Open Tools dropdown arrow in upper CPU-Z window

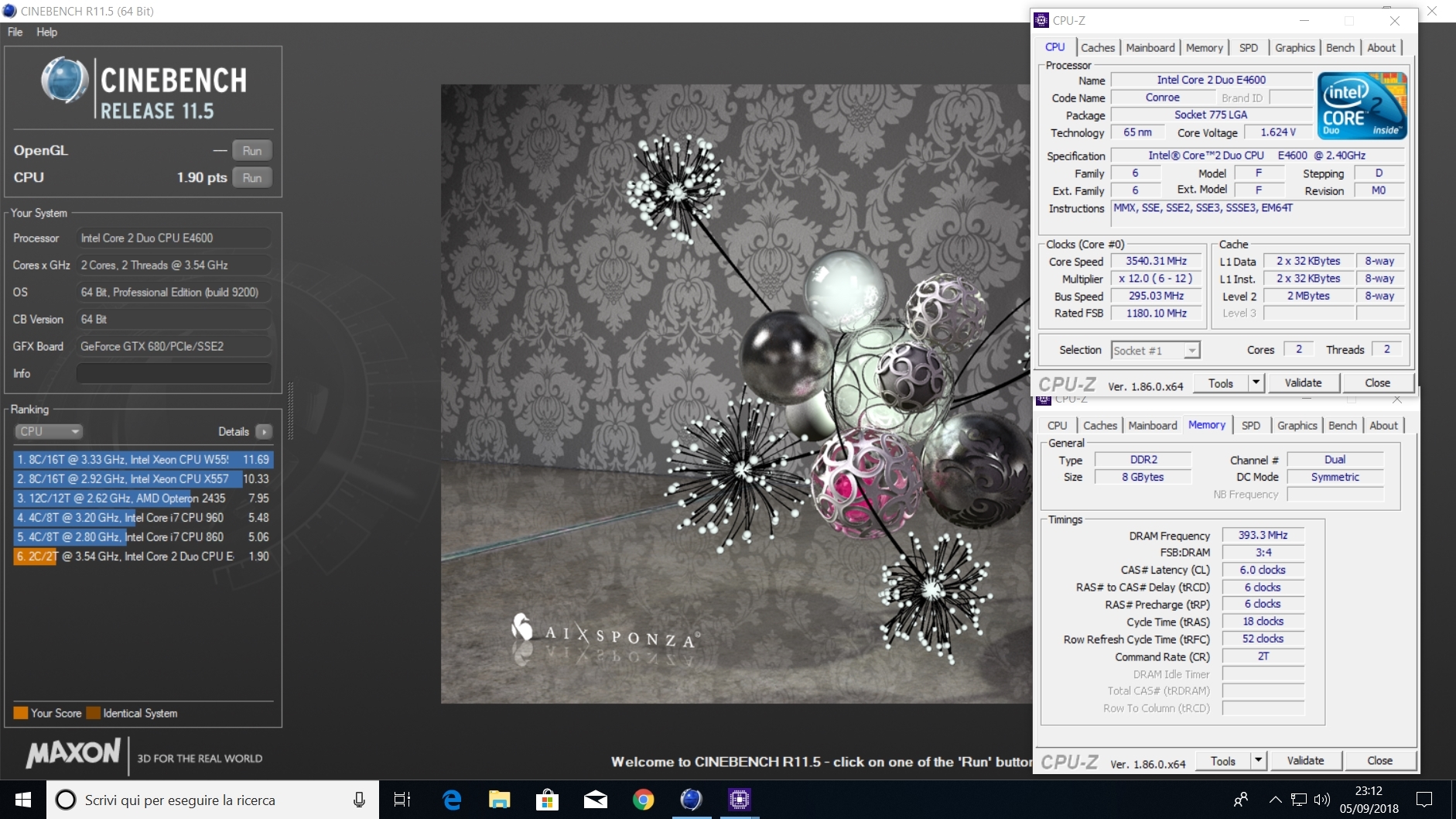click(1256, 383)
